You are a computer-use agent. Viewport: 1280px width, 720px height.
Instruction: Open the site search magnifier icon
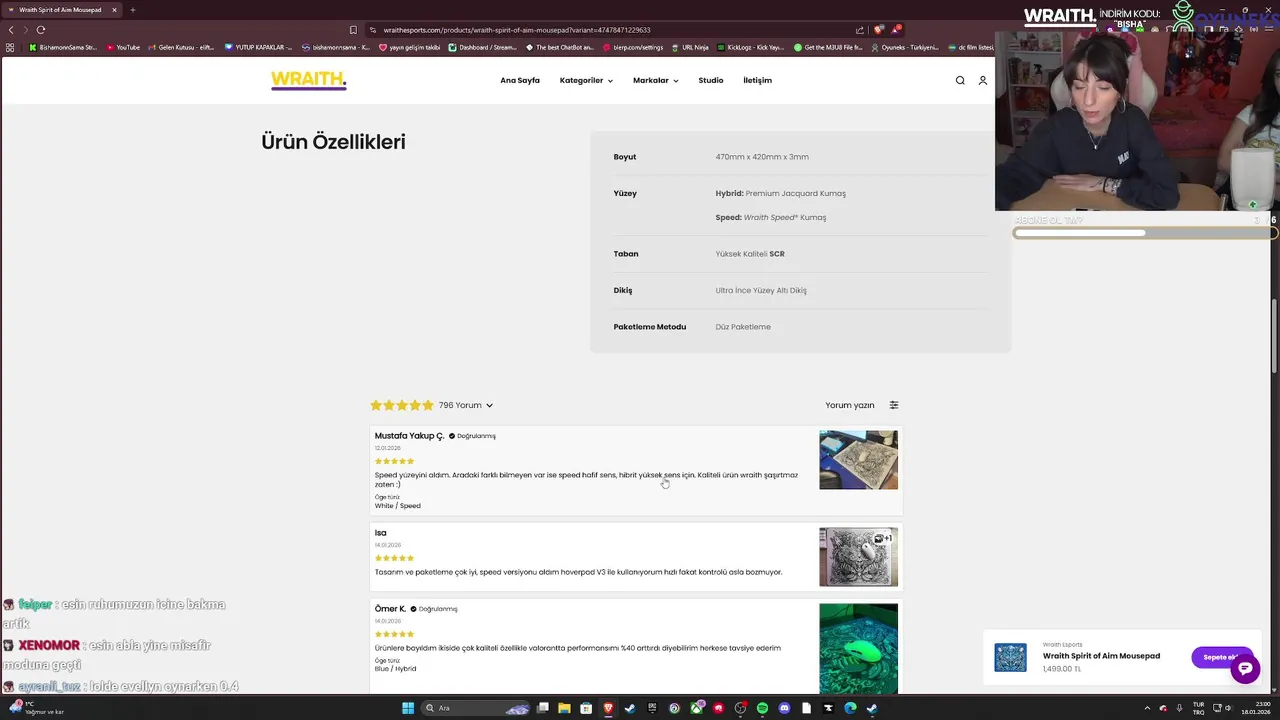point(960,80)
